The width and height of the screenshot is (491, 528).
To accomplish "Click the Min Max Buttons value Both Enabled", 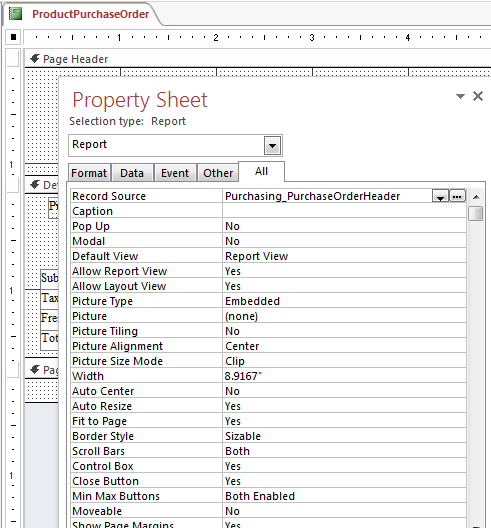I will pos(260,496).
